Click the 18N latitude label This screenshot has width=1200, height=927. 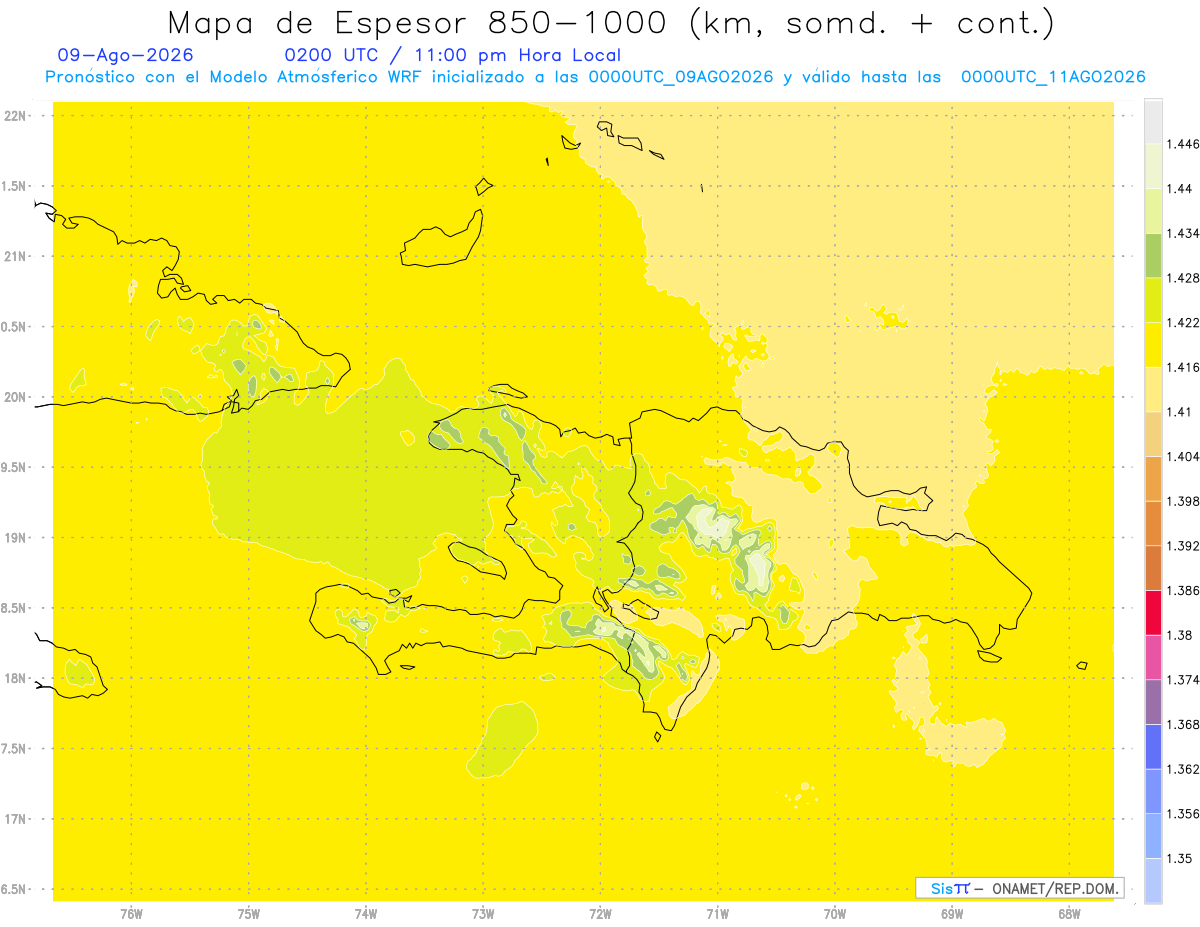click(x=15, y=678)
